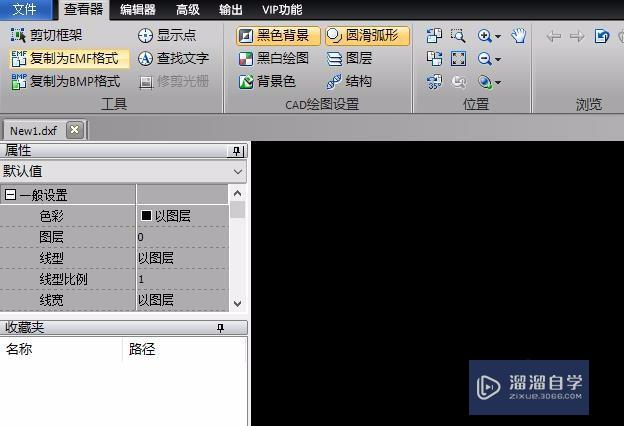Click the left icon in middle row of 位置 group
The height and width of the screenshot is (426, 624).
[x=434, y=59]
